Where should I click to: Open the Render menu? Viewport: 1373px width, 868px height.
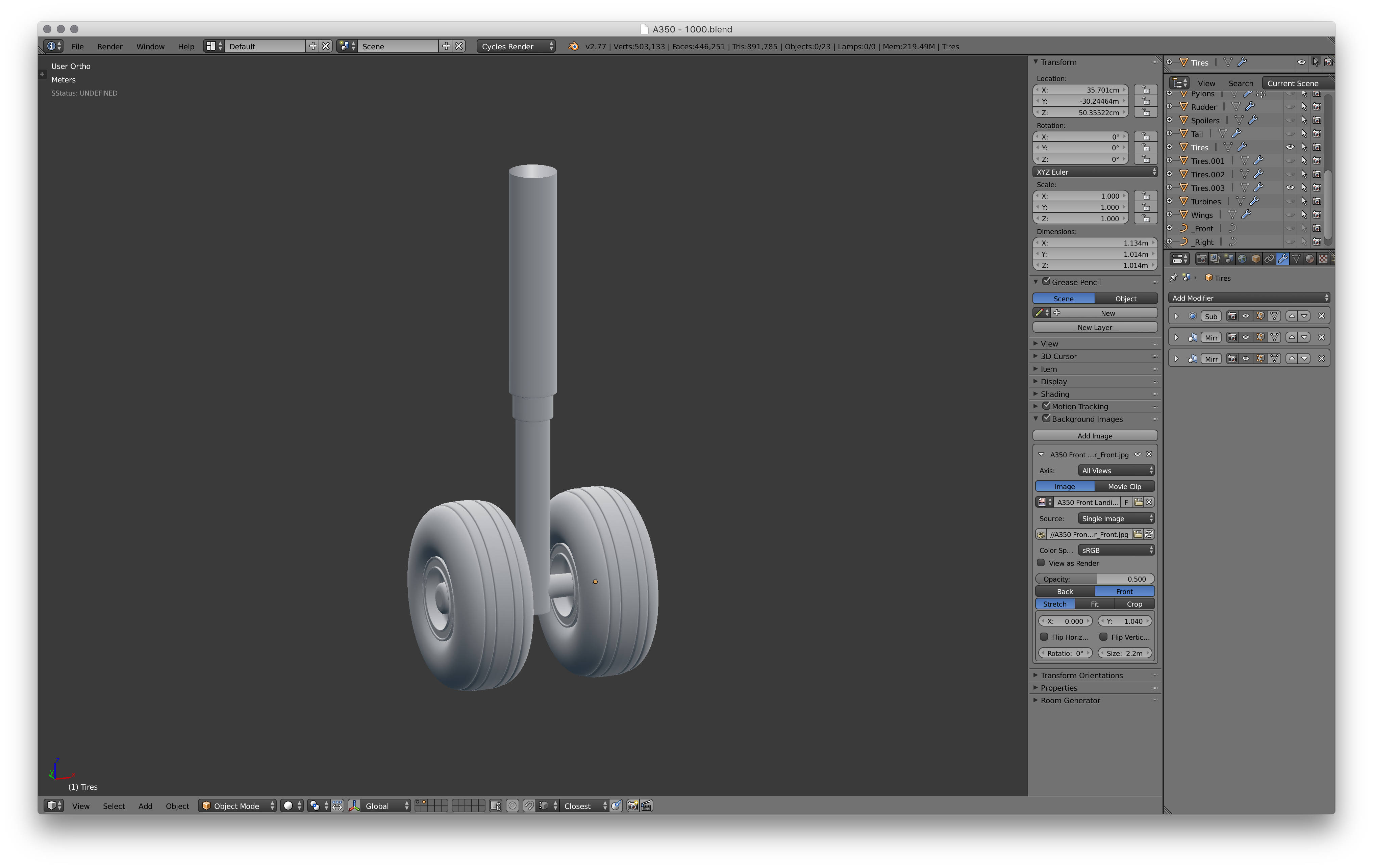(110, 47)
